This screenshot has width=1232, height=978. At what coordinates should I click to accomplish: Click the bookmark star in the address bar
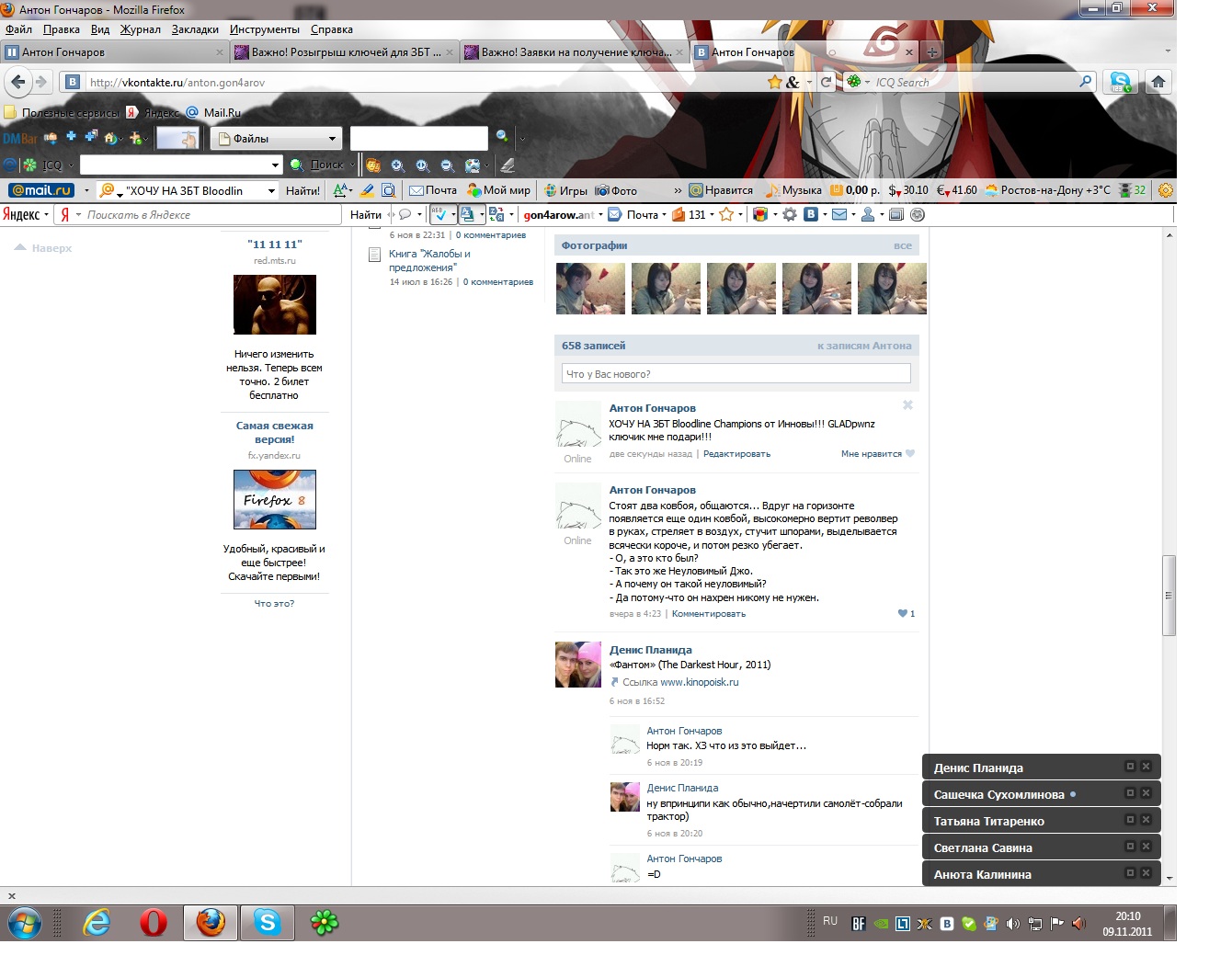coord(775,82)
